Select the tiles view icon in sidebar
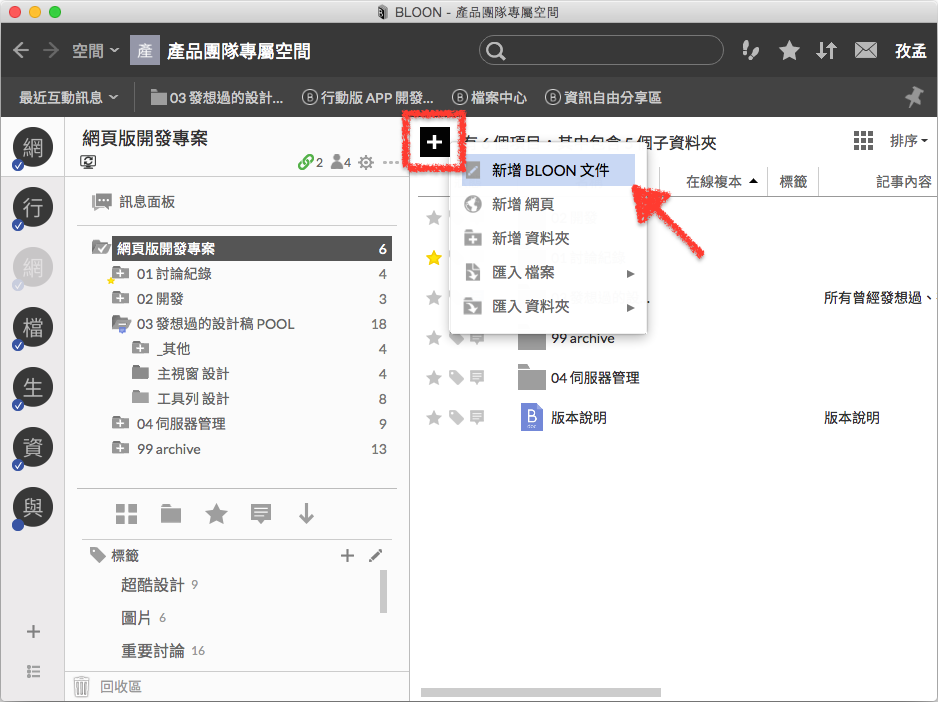Image resolution: width=938 pixels, height=702 pixels. (126, 513)
